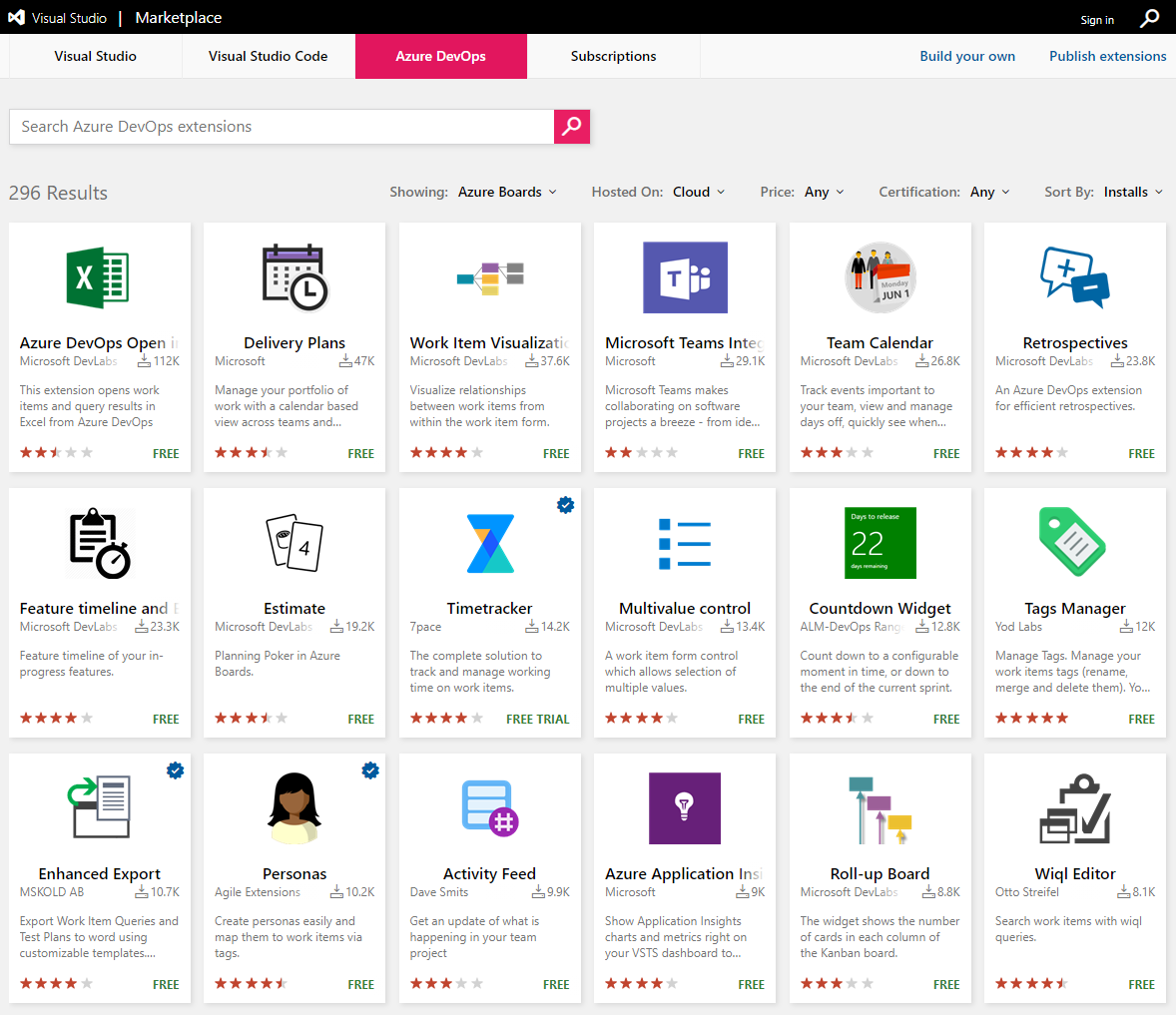Image resolution: width=1176 pixels, height=1015 pixels.
Task: Click the Sign in link
Action: (1096, 20)
